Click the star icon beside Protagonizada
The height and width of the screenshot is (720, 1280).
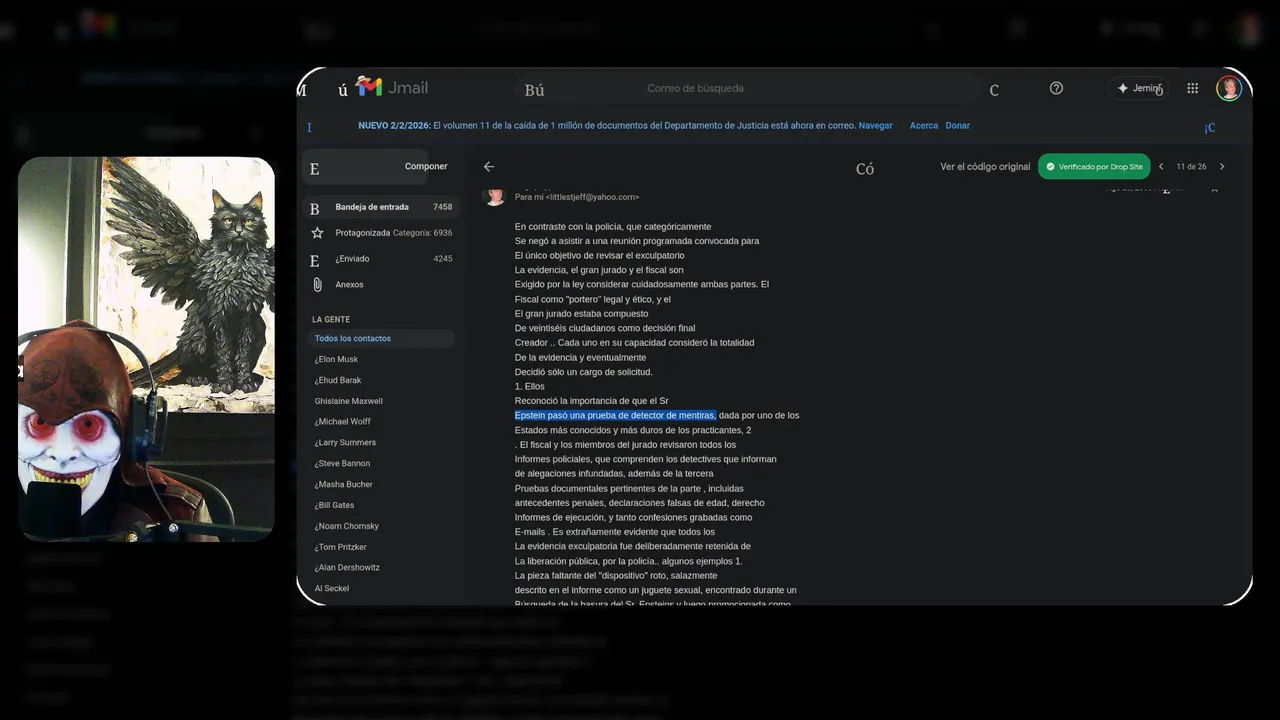point(317,233)
